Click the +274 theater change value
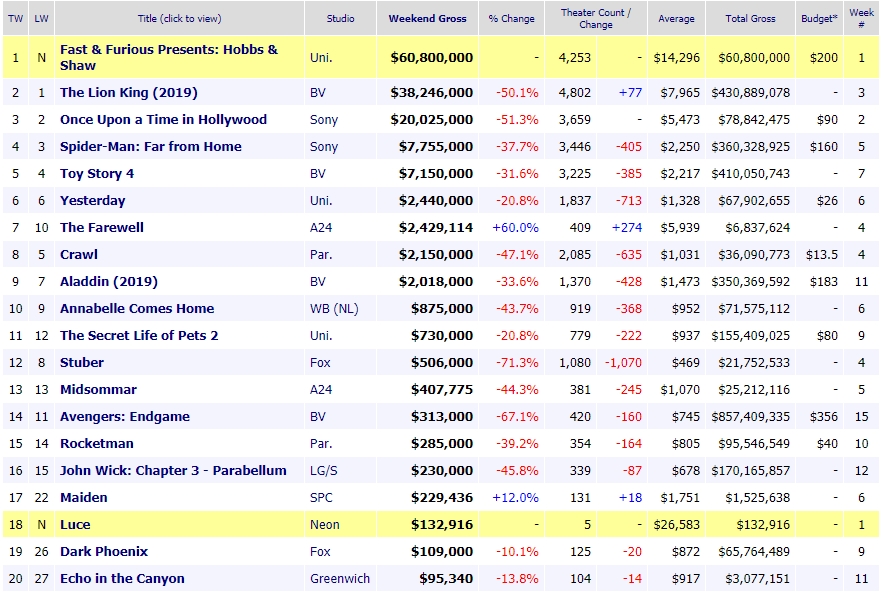The width and height of the screenshot is (882, 594). pyautogui.click(x=627, y=228)
